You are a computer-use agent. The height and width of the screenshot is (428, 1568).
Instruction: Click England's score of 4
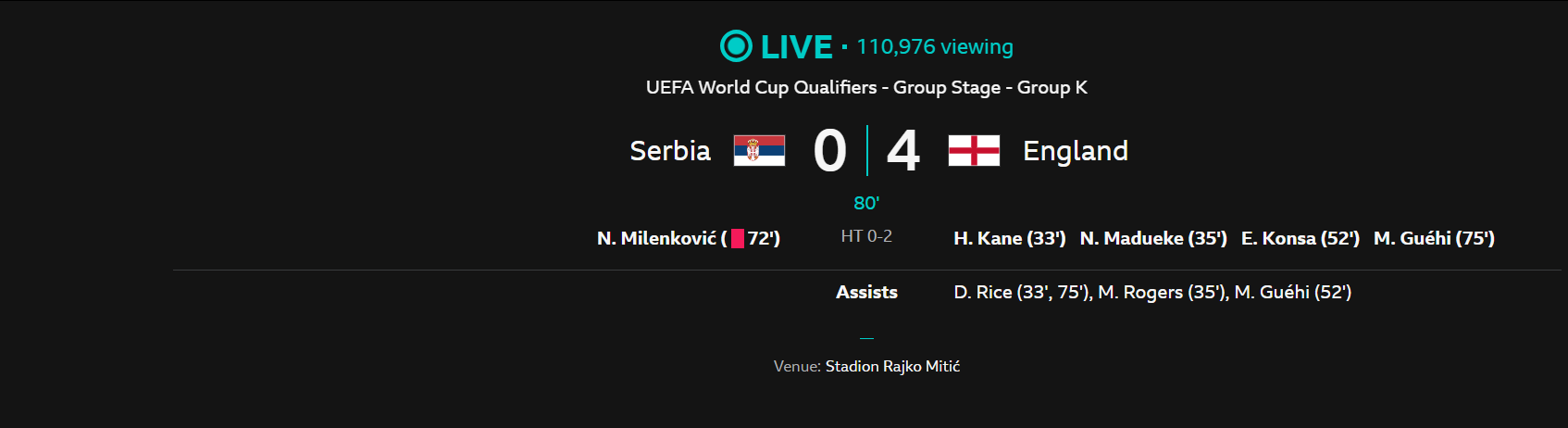click(903, 151)
